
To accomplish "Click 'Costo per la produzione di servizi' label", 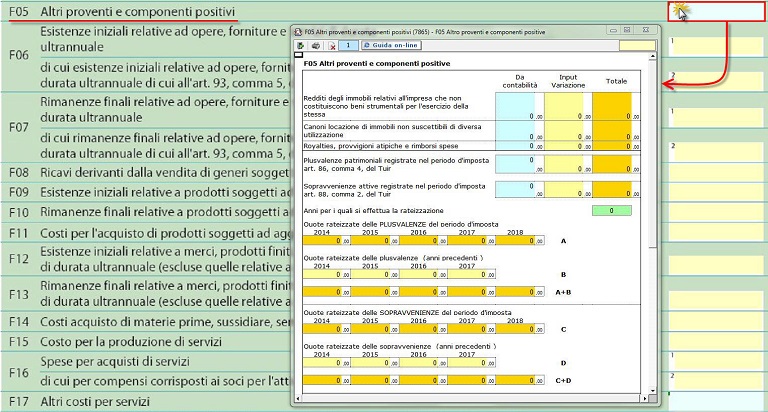I will (131, 341).
